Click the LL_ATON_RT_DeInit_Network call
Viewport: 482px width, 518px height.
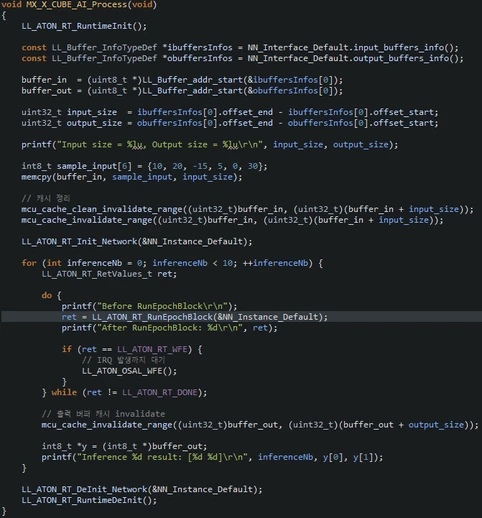[142, 489]
